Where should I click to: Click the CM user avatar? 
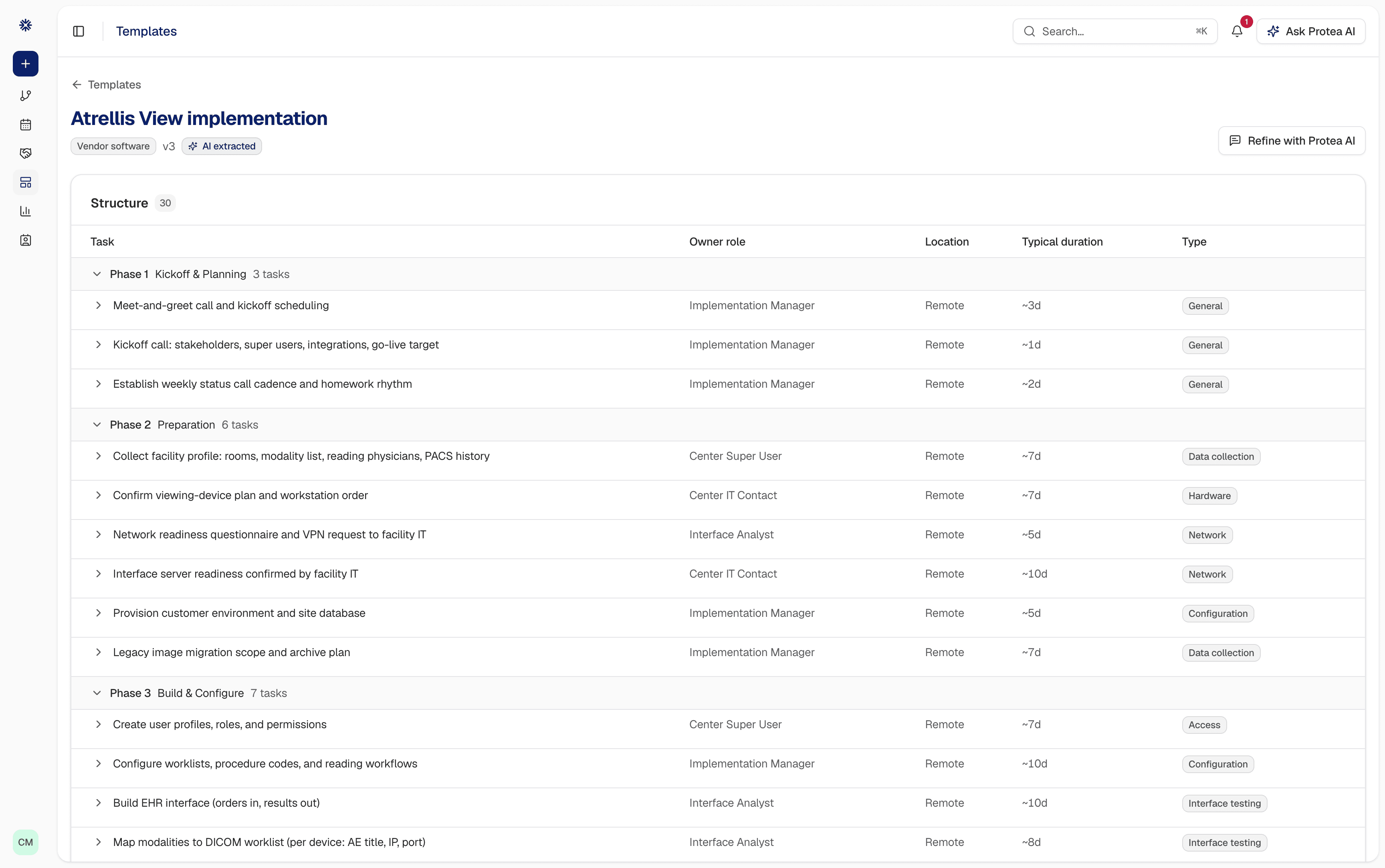(x=25, y=842)
